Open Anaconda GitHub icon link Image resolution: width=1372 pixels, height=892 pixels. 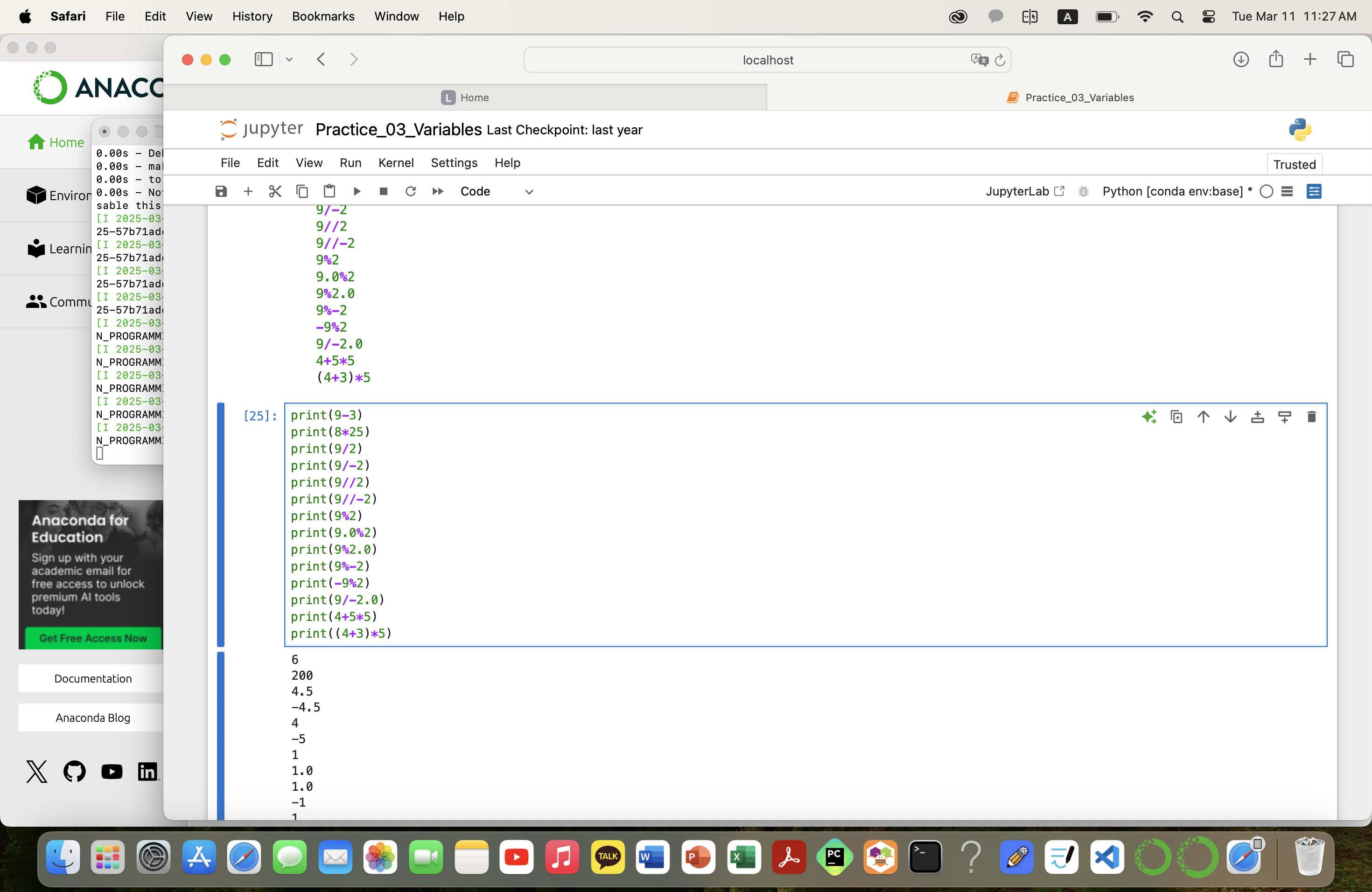pyautogui.click(x=74, y=771)
